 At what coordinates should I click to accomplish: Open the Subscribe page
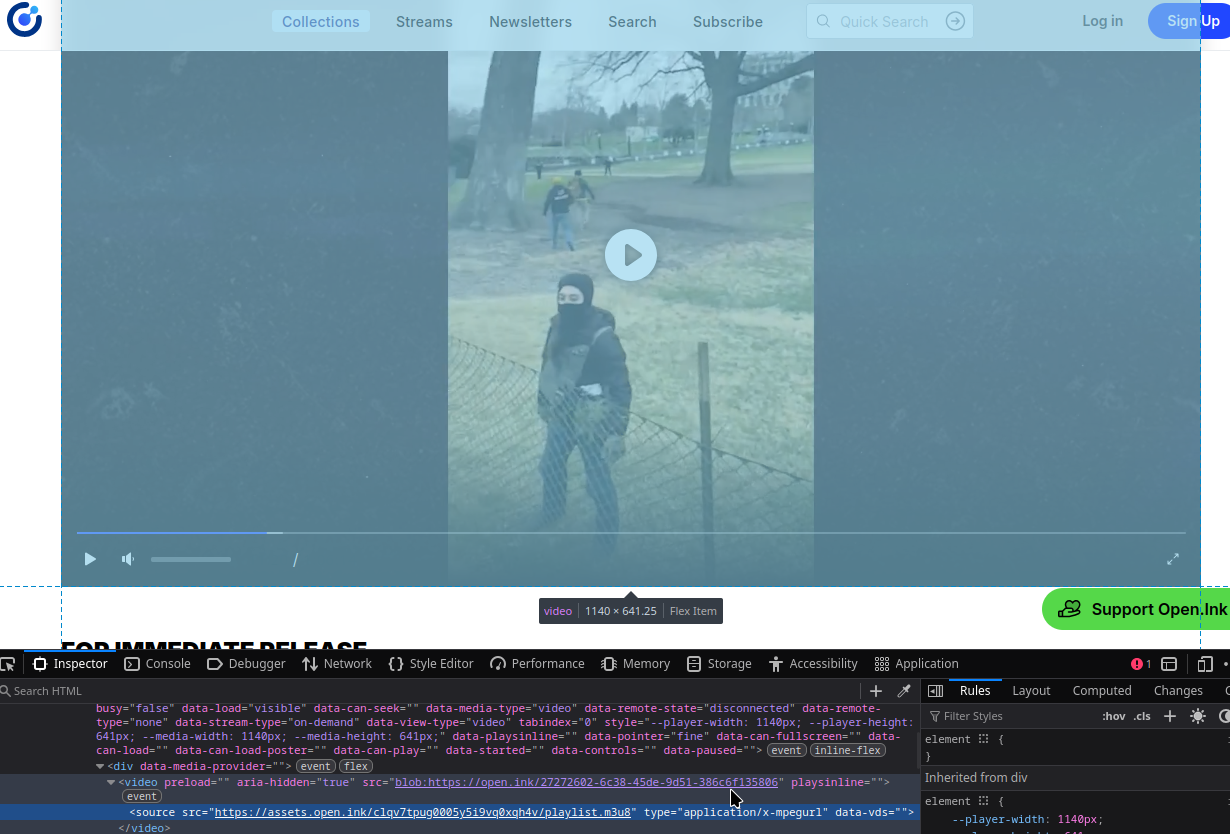[x=727, y=21]
